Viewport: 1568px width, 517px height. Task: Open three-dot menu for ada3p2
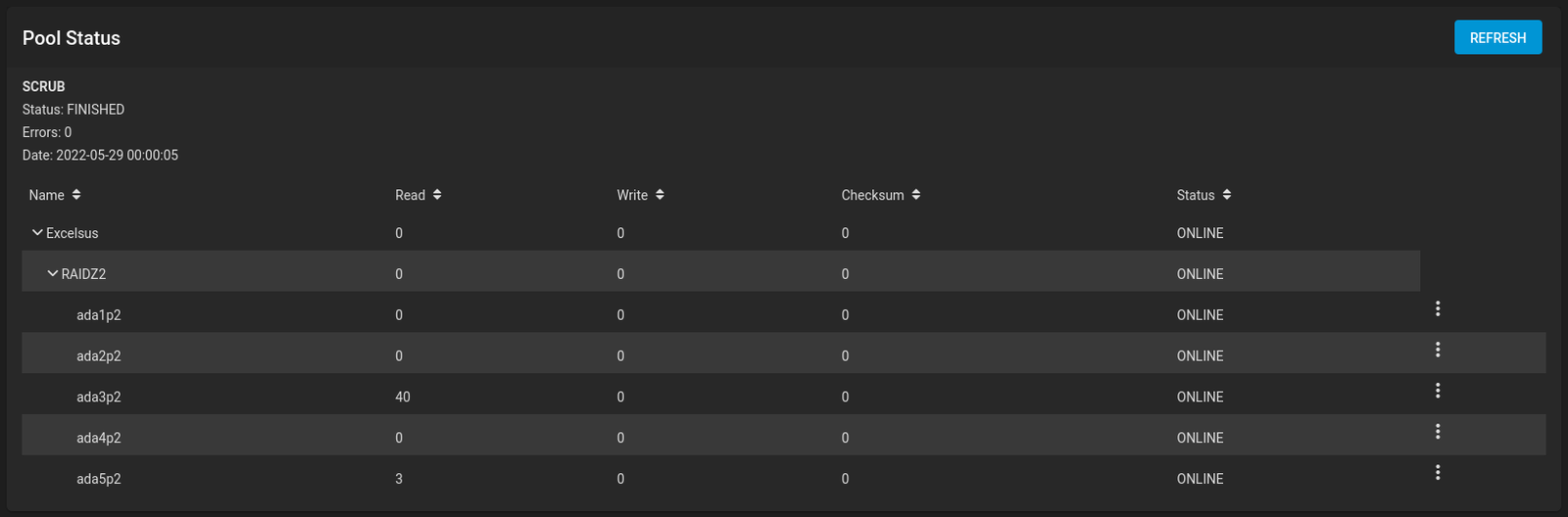pos(1438,391)
